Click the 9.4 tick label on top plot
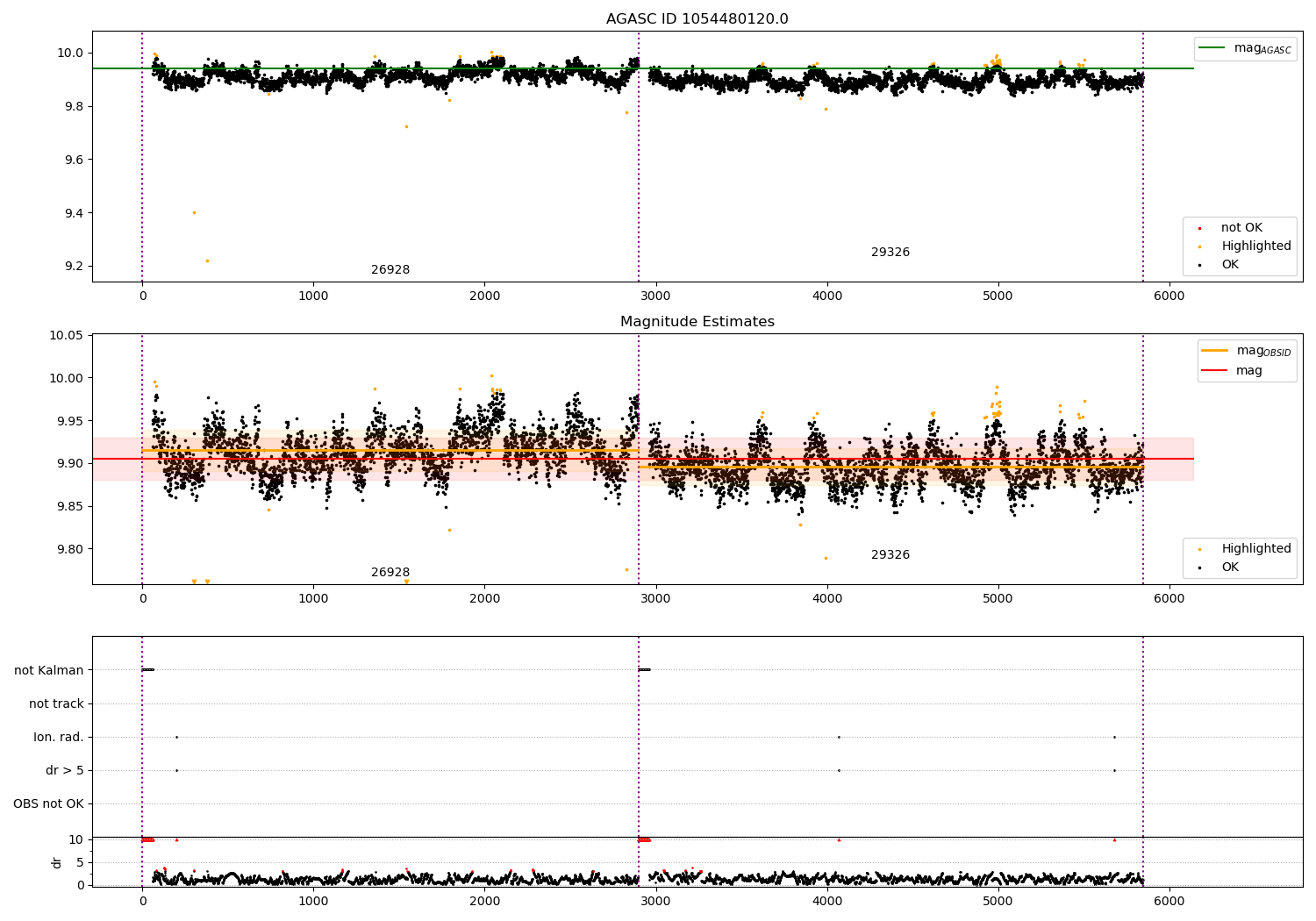 74,213
